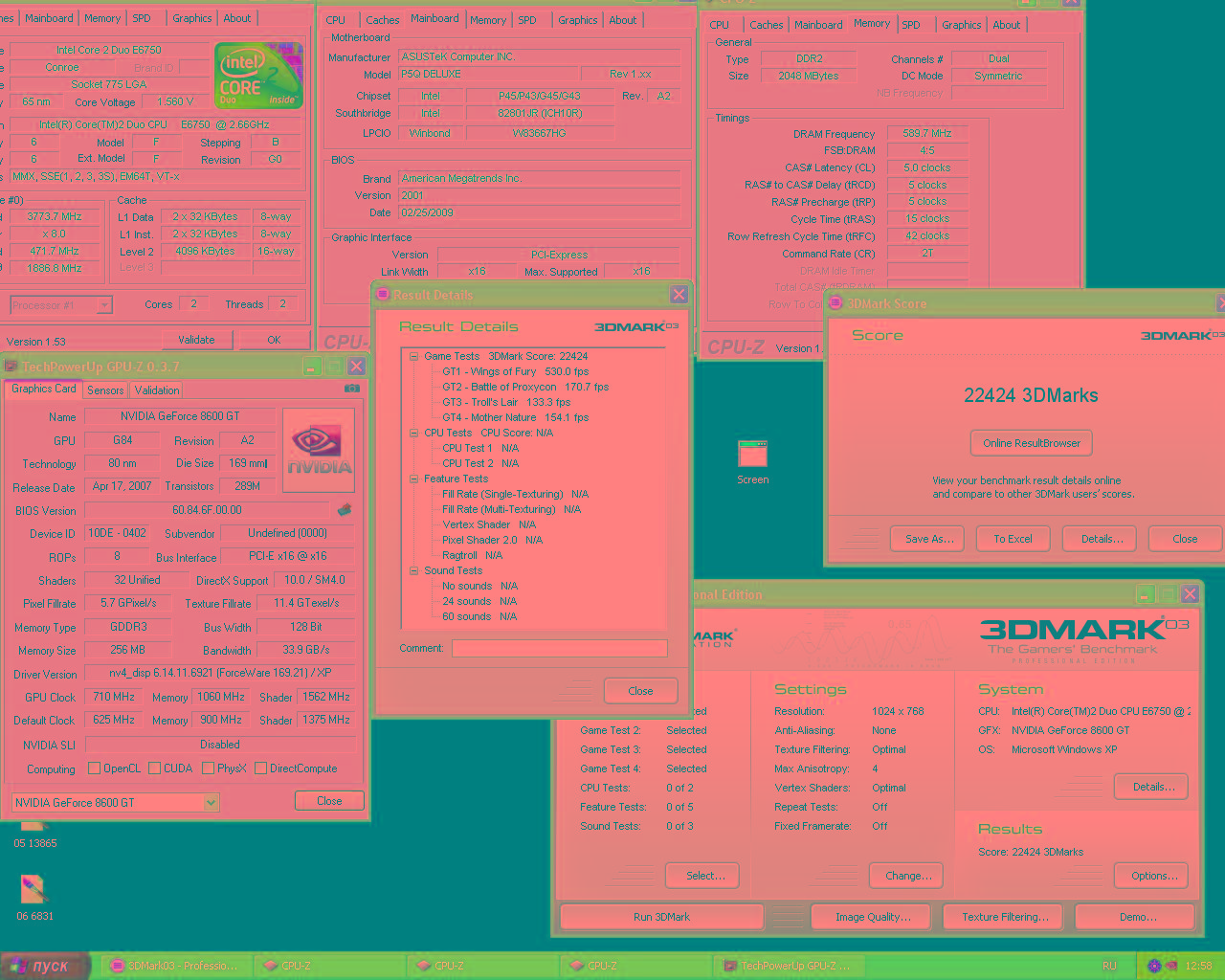Click the 3DMark Score window title icon
1225x980 pixels.
pos(835,303)
